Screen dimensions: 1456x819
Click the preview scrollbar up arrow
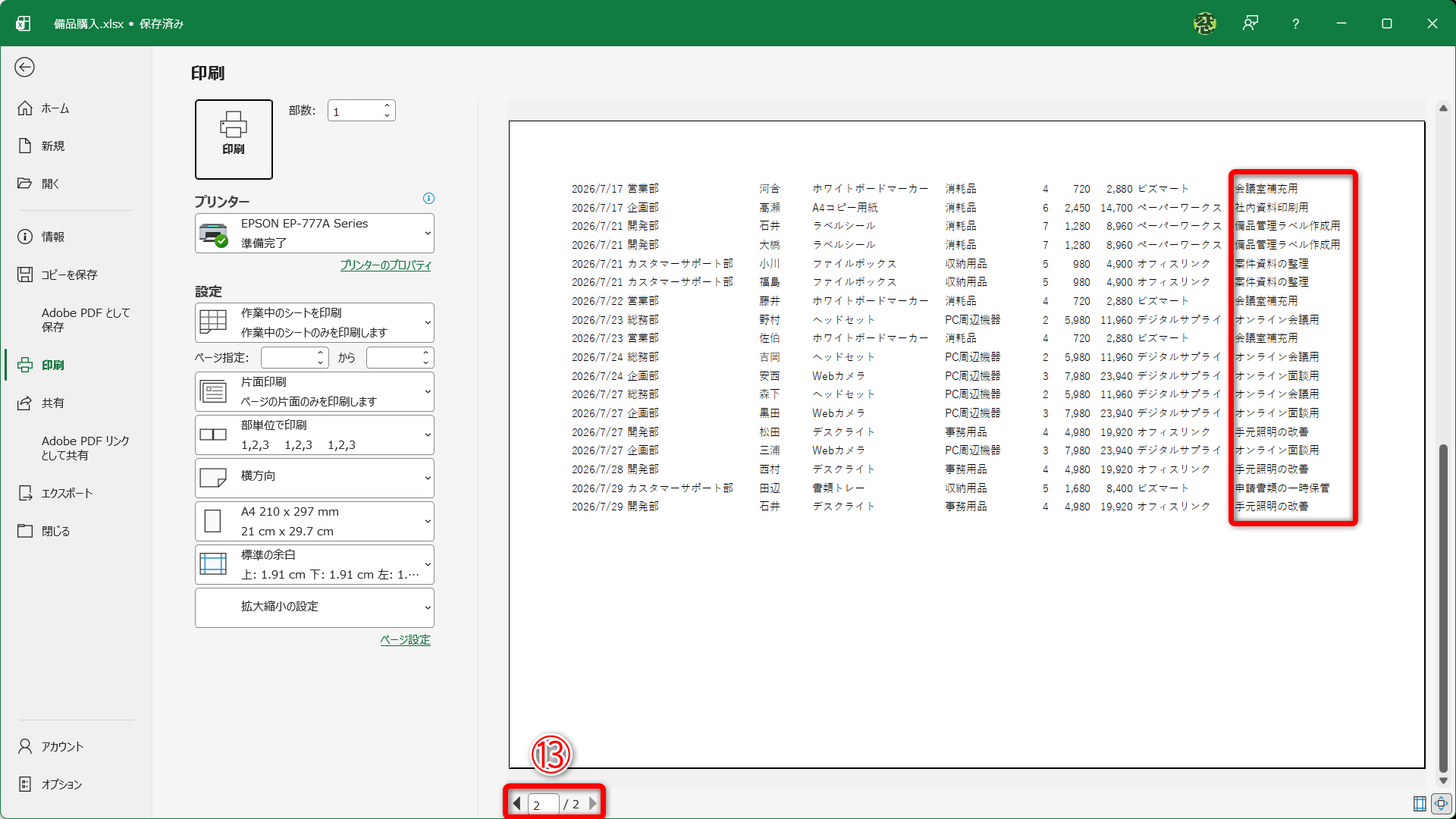1443,108
